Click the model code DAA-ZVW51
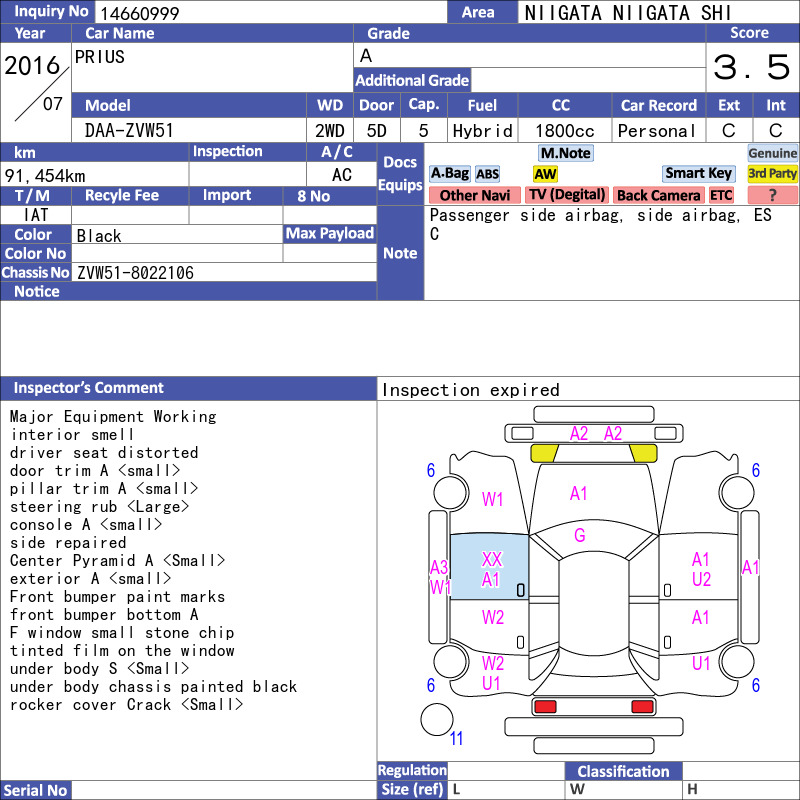The height and width of the screenshot is (800, 800). click(129, 131)
